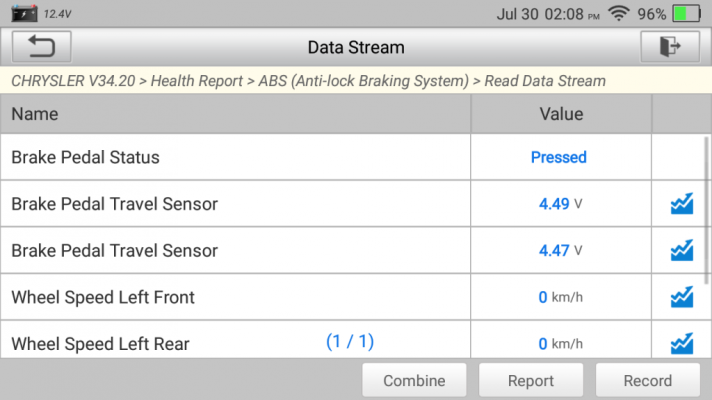Tap the battery voltage icon

24,14
